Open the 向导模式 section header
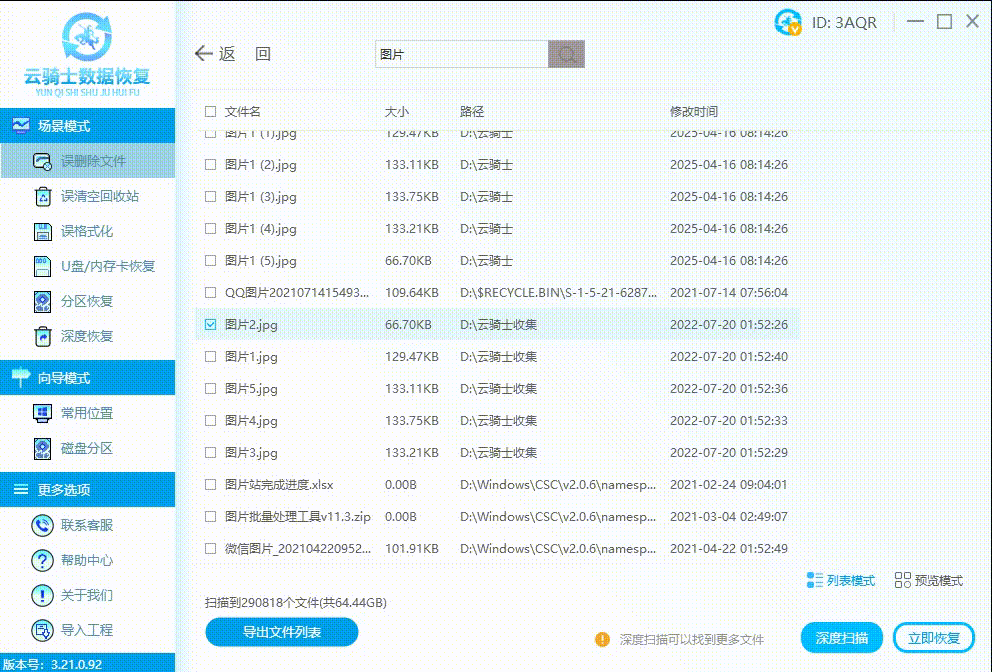This screenshot has width=992, height=672. (87, 378)
